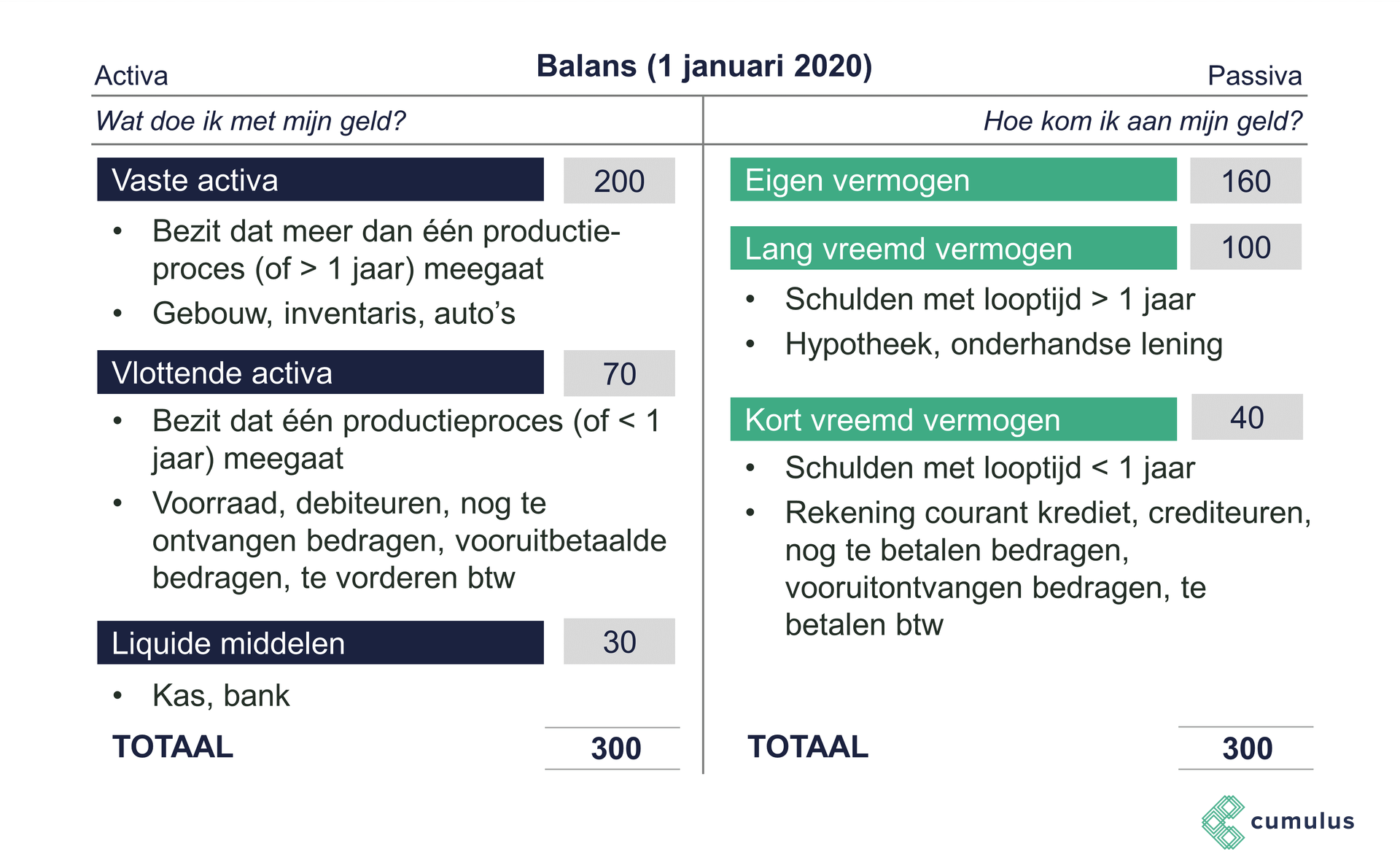Click the "Kas, bank" bullet text
The image size is (1400, 868).
pos(221,695)
